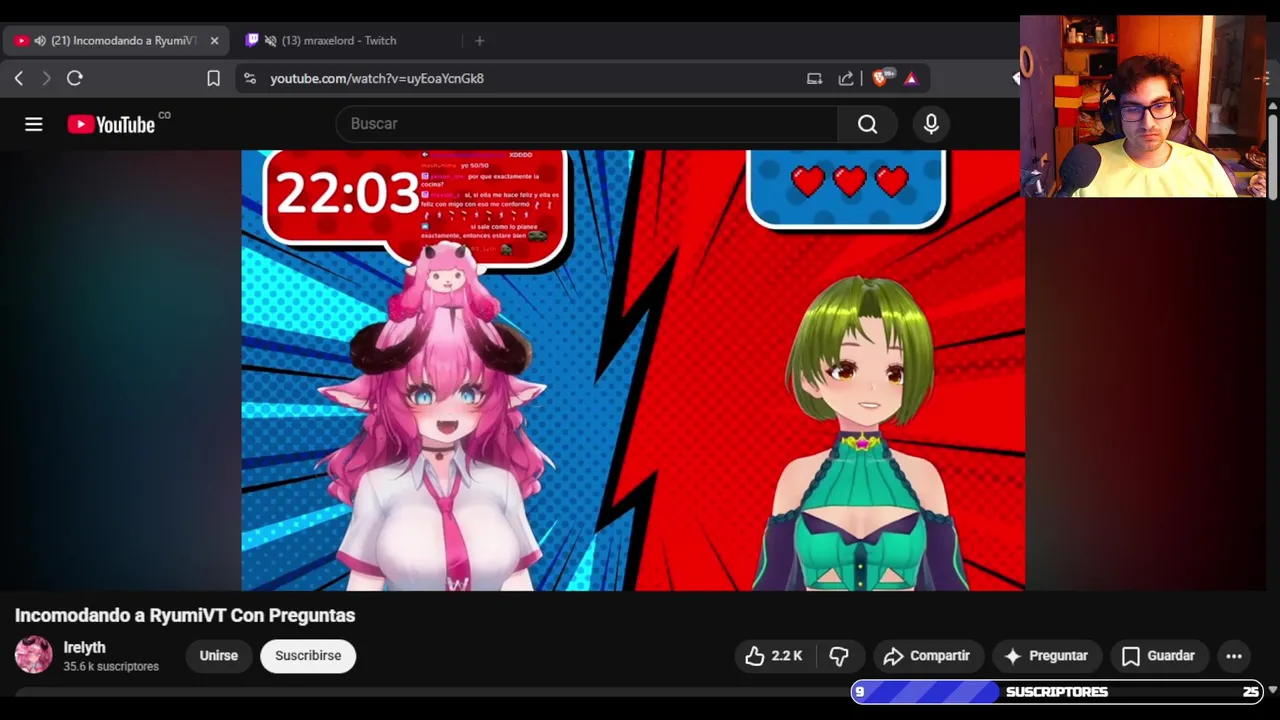Click the video player to pause
1280x720 pixels.
(x=633, y=370)
